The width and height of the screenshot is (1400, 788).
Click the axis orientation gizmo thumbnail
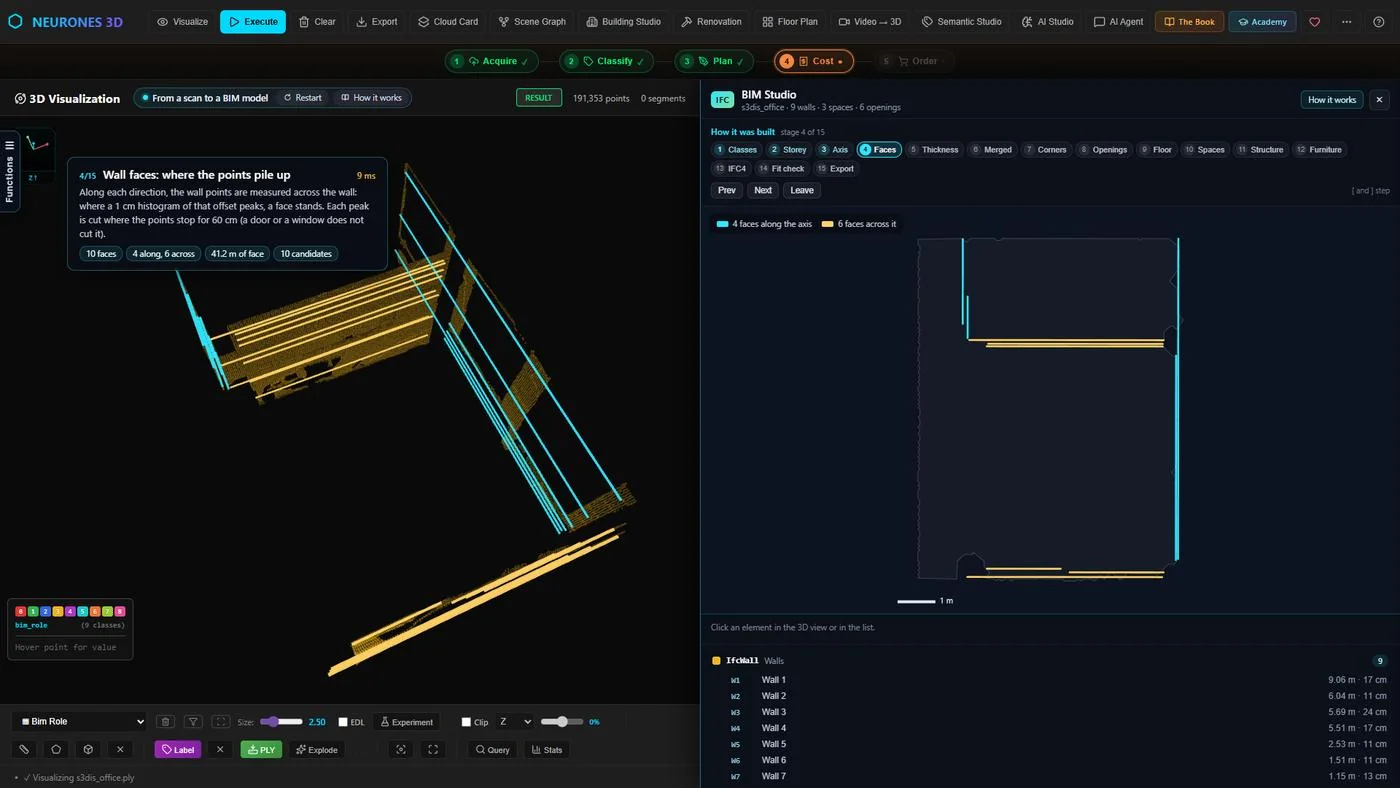pyautogui.click(x=38, y=155)
